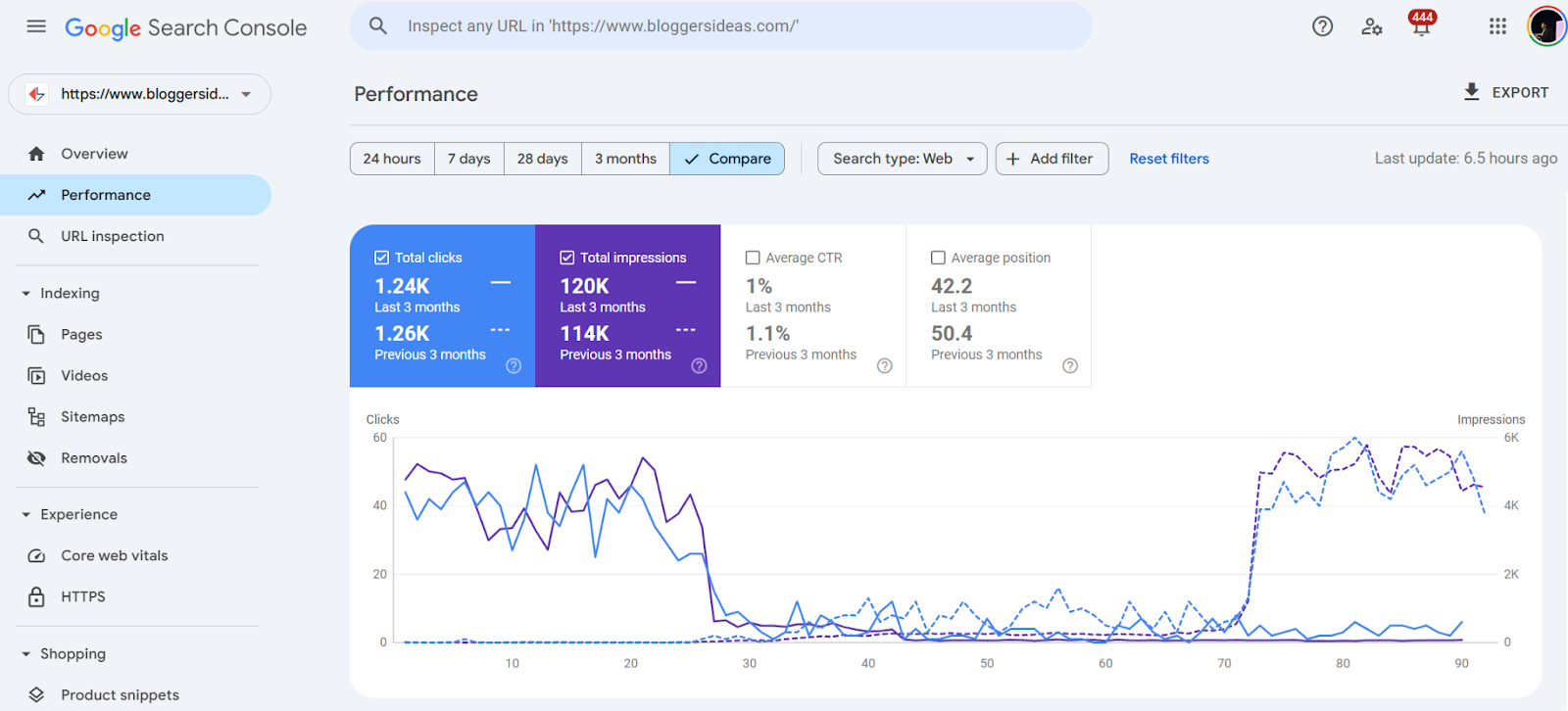This screenshot has width=1568, height=711.
Task: Click the Core web vitals gauge icon
Action: point(36,556)
